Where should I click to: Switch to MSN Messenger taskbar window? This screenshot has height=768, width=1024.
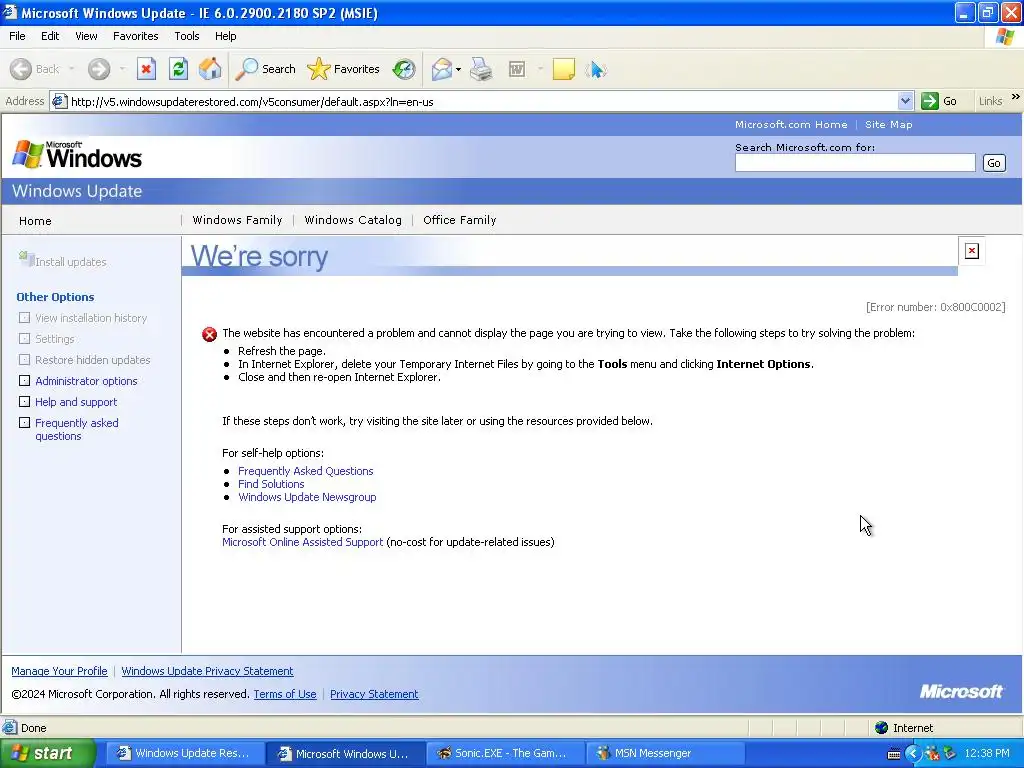[x=665, y=754]
